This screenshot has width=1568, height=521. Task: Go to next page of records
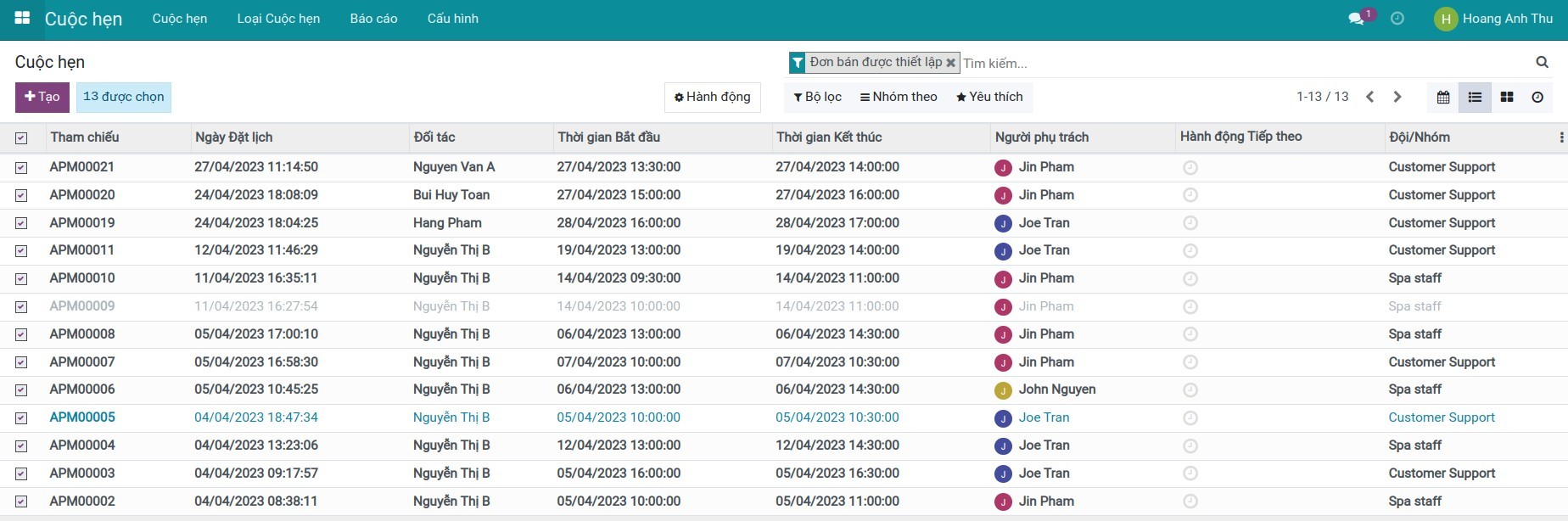click(x=1397, y=97)
